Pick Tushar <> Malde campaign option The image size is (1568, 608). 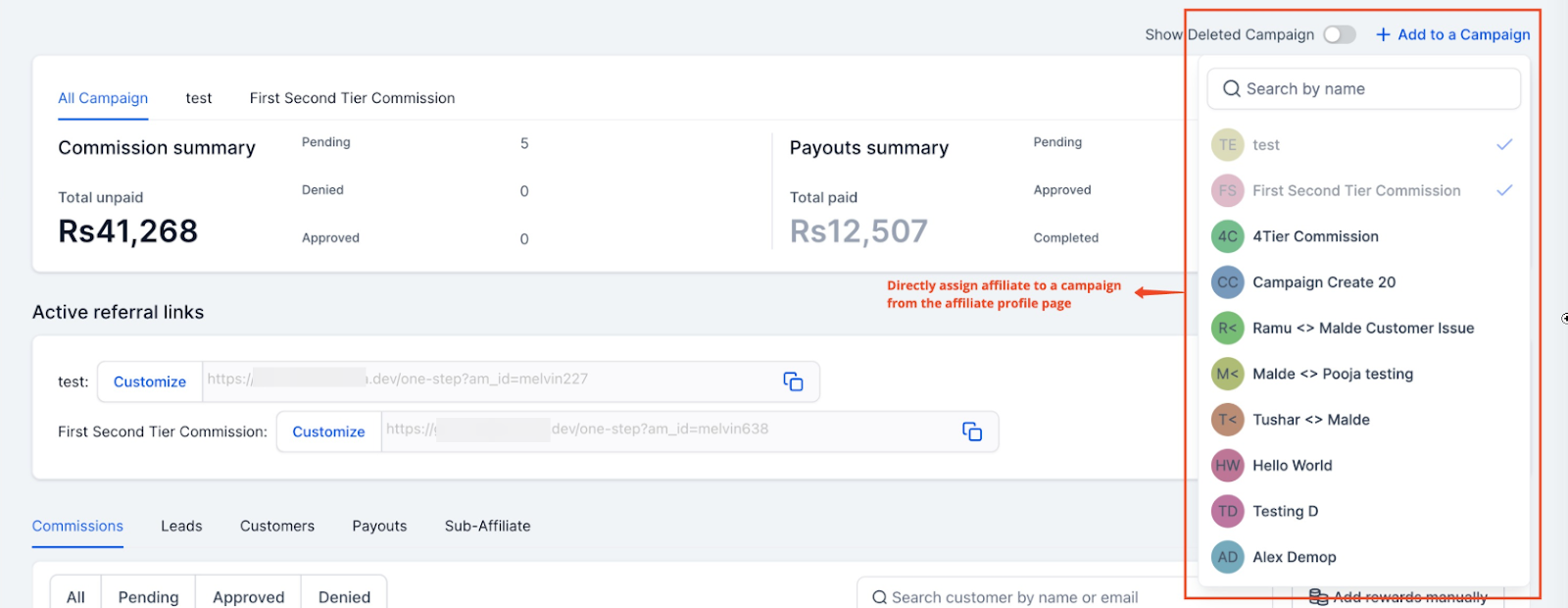click(x=1310, y=420)
